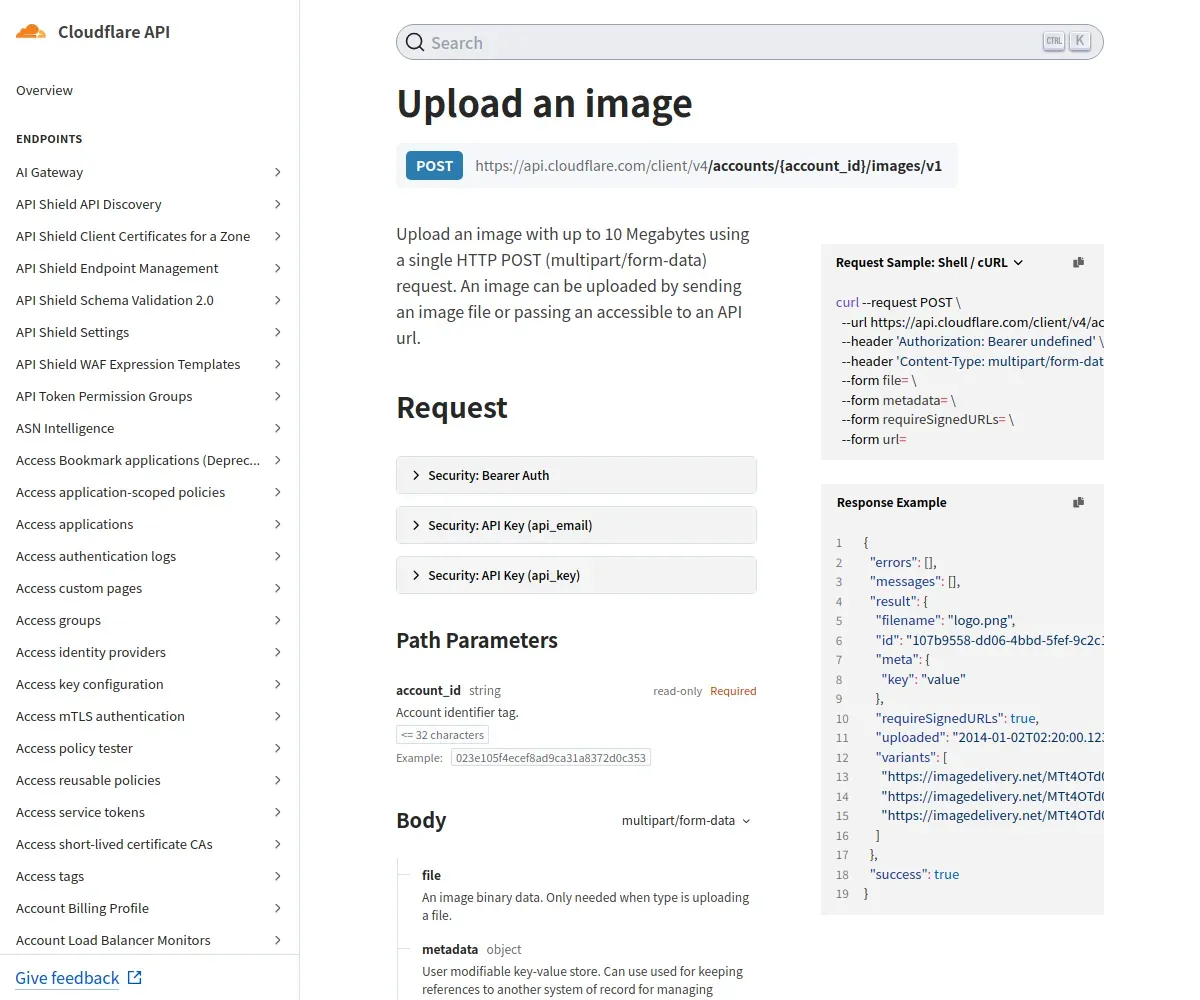Screen dimensions: 1200x1000
Task: Click the Response Example title
Action: tap(891, 502)
